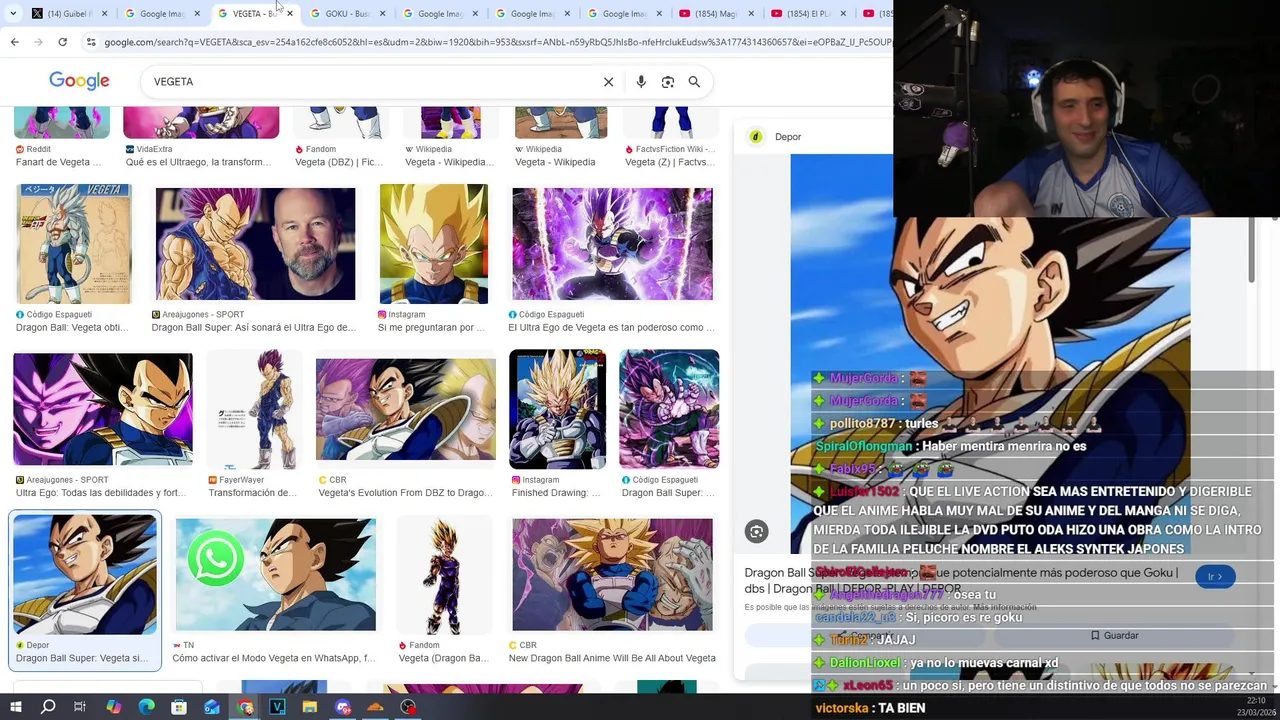Viewport: 1280px width, 720px height.
Task: Open the CBR Vegeta evolution thumbnail
Action: 405,409
